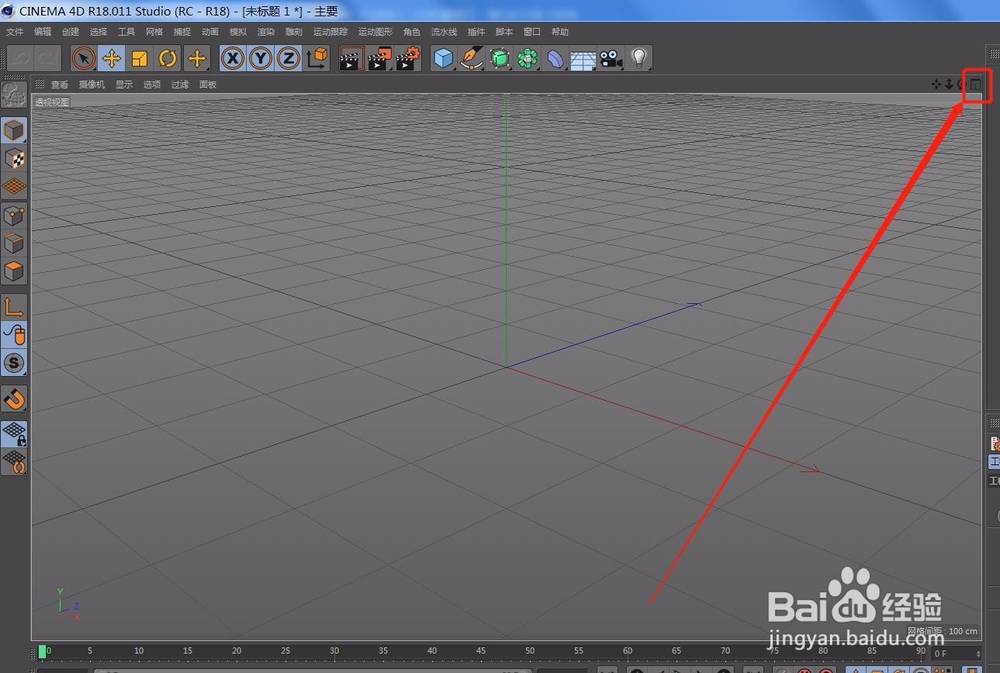The image size is (1000, 673).
Task: Switch to Edges mode
Action: (13, 243)
